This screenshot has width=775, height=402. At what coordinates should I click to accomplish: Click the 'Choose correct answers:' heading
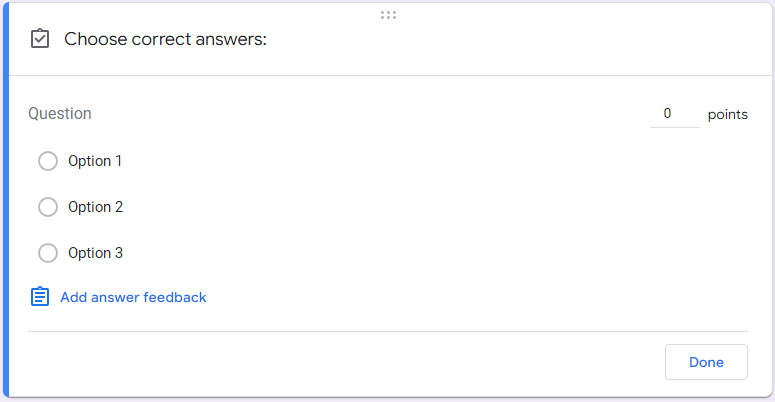click(x=165, y=39)
